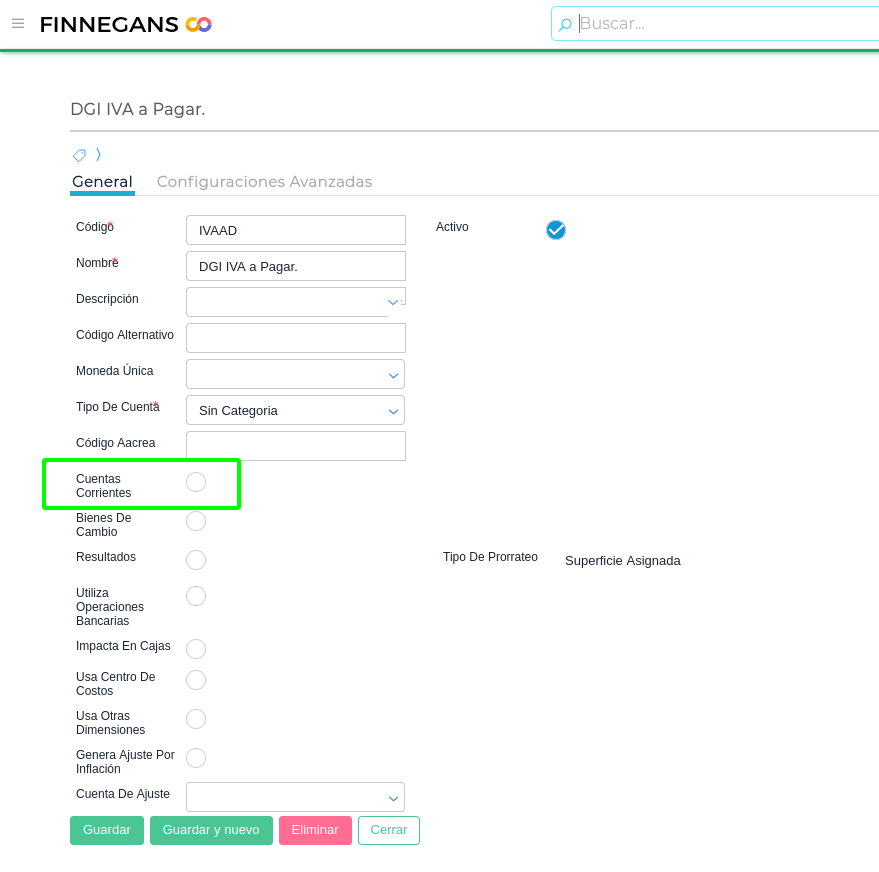The image size is (879, 872).
Task: Click the Eliminar button
Action: coord(315,830)
